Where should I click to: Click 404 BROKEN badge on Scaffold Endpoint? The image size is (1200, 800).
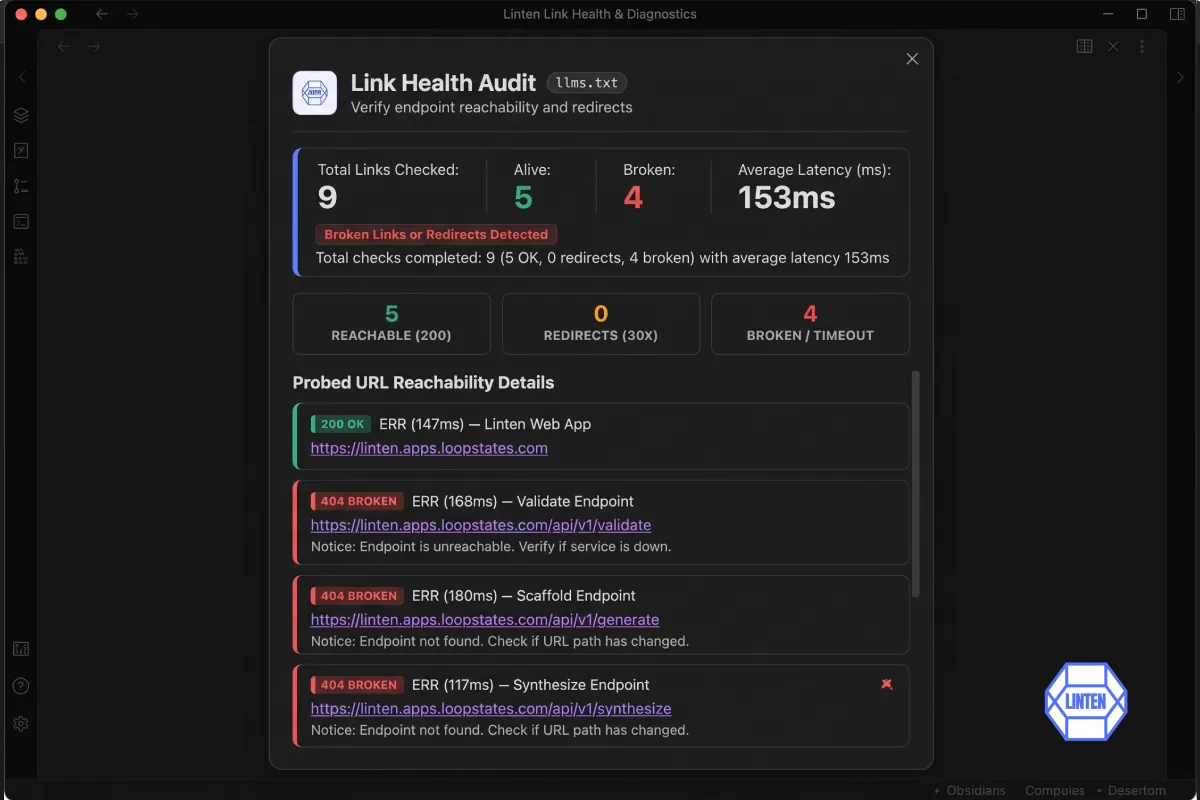coord(358,595)
